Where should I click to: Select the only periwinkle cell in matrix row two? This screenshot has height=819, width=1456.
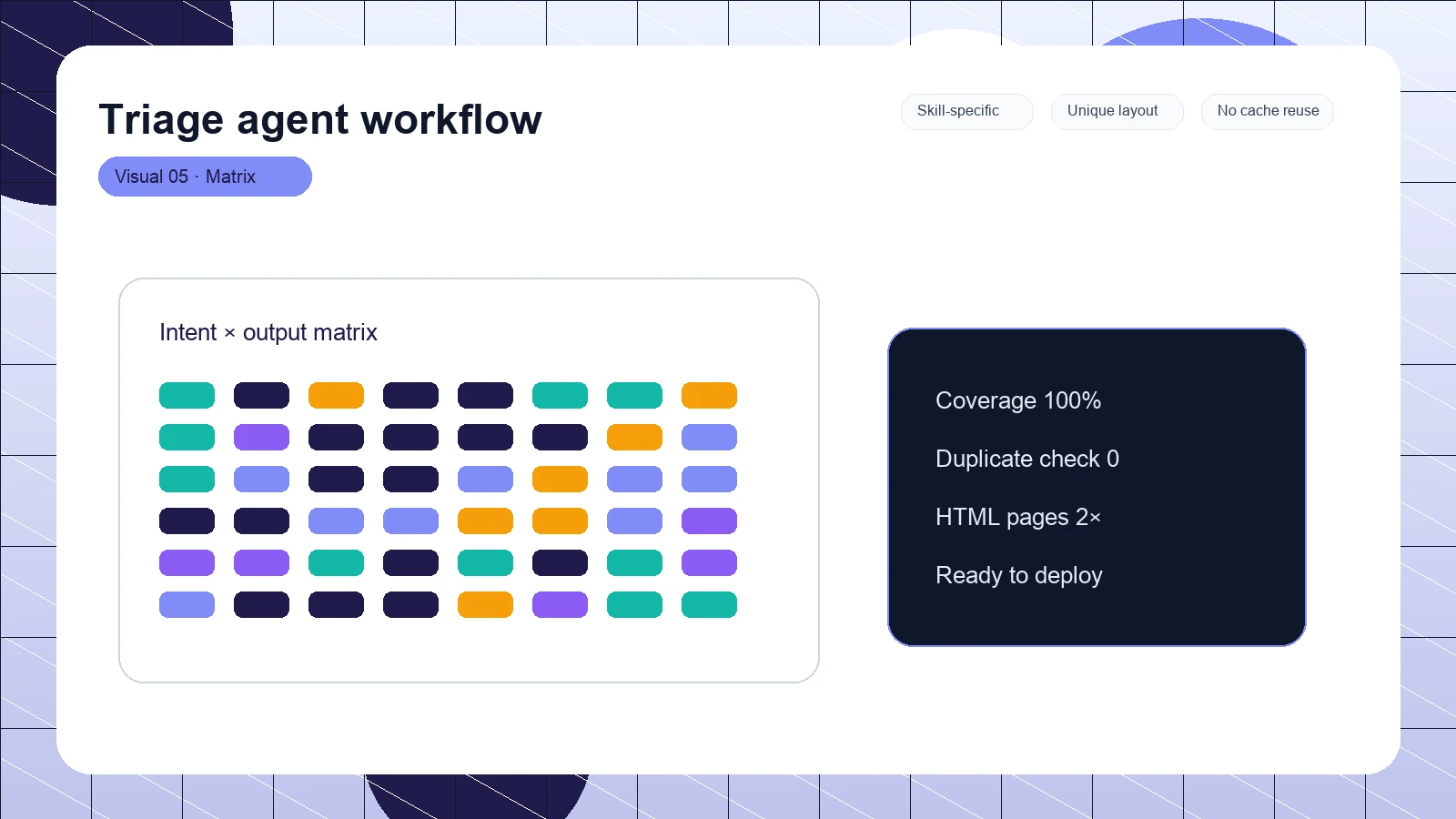click(709, 438)
